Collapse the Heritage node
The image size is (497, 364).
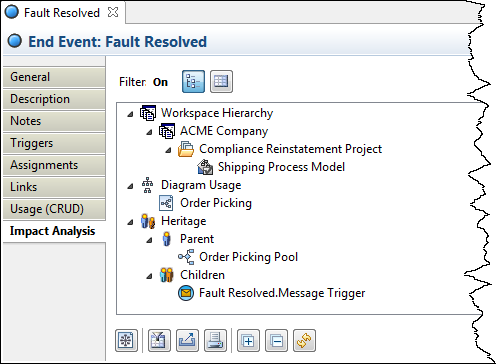coord(130,222)
